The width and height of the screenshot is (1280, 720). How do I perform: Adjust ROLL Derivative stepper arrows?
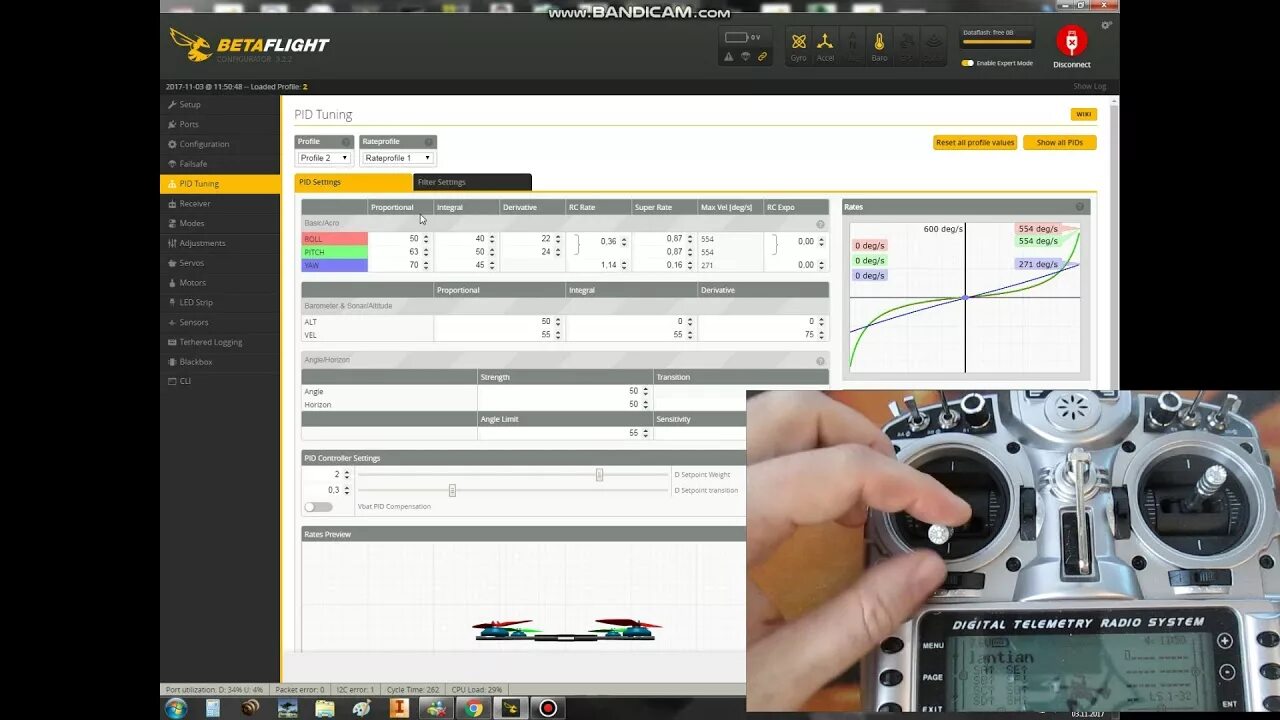[558, 239]
